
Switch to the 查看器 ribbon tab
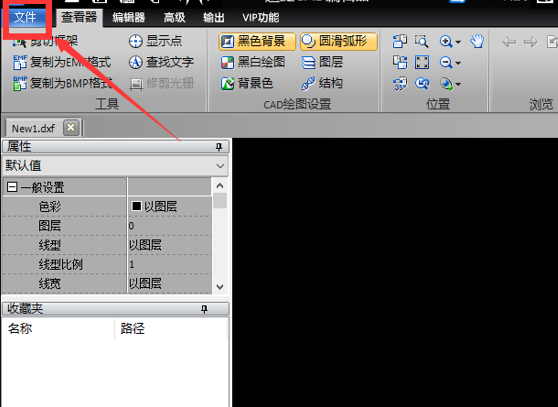[x=79, y=17]
